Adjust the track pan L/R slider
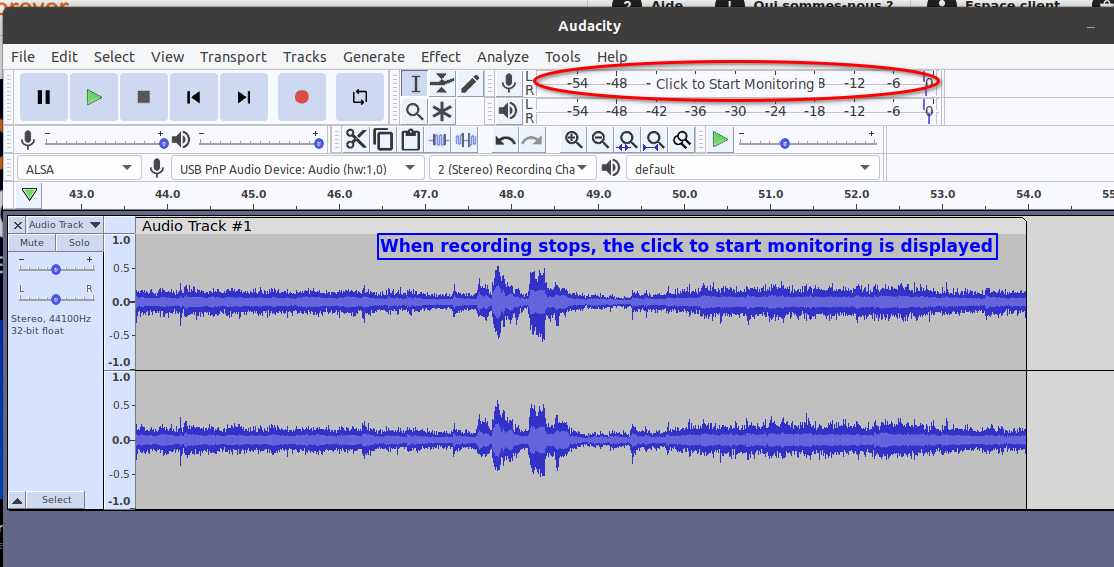 (x=55, y=297)
